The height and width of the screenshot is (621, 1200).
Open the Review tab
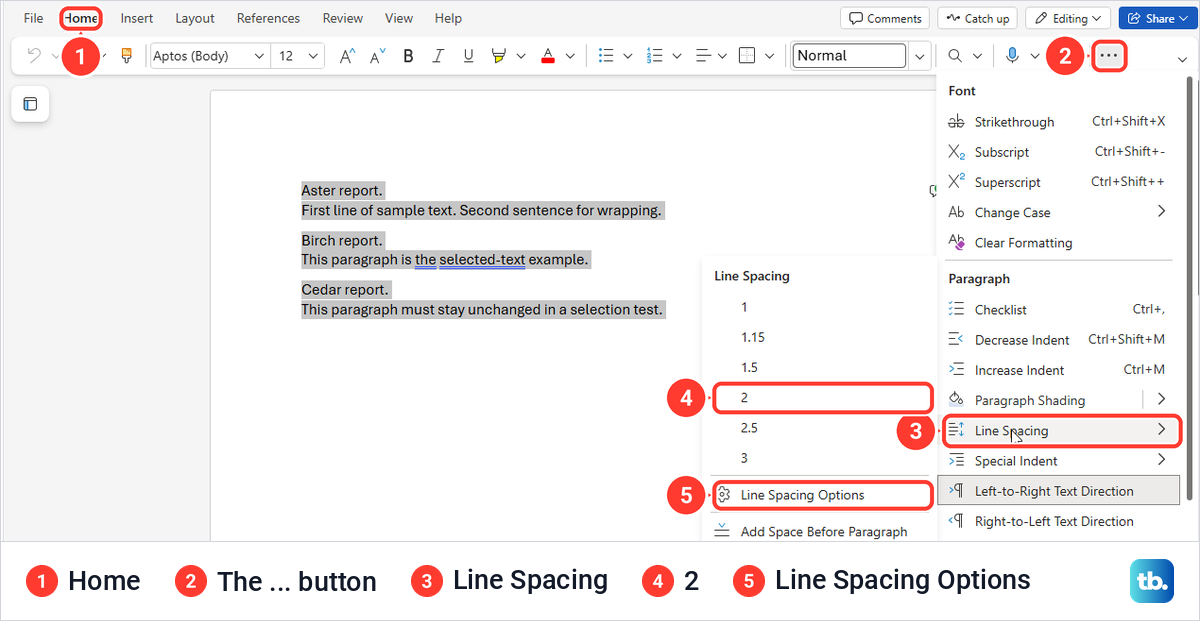[343, 18]
